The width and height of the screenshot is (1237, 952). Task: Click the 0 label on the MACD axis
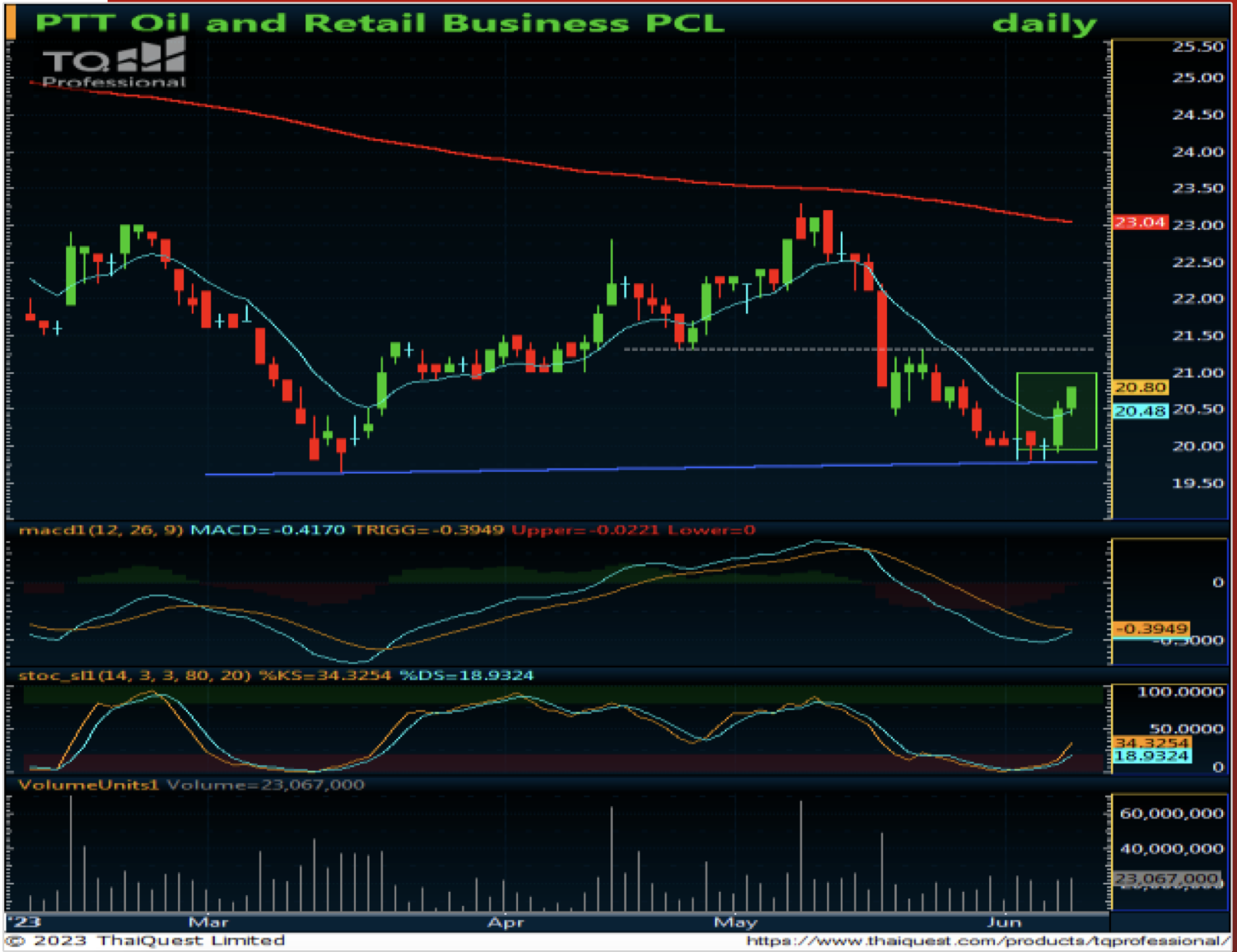pos(1218,582)
